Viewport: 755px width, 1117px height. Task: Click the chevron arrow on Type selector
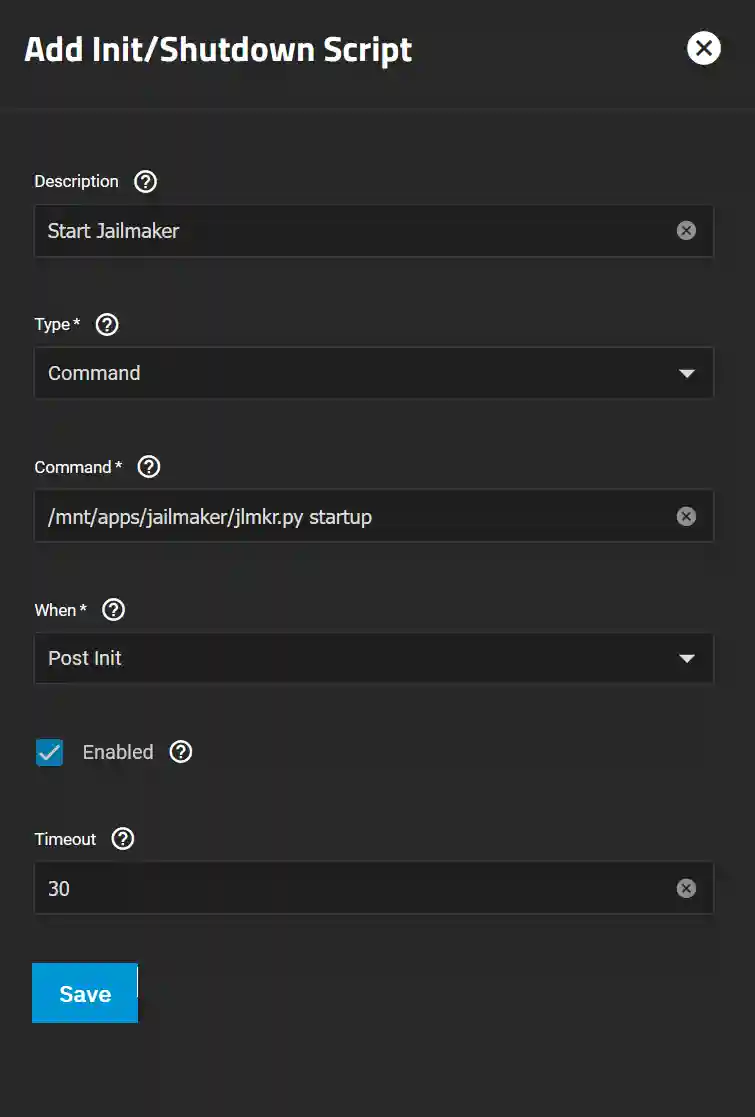click(687, 372)
